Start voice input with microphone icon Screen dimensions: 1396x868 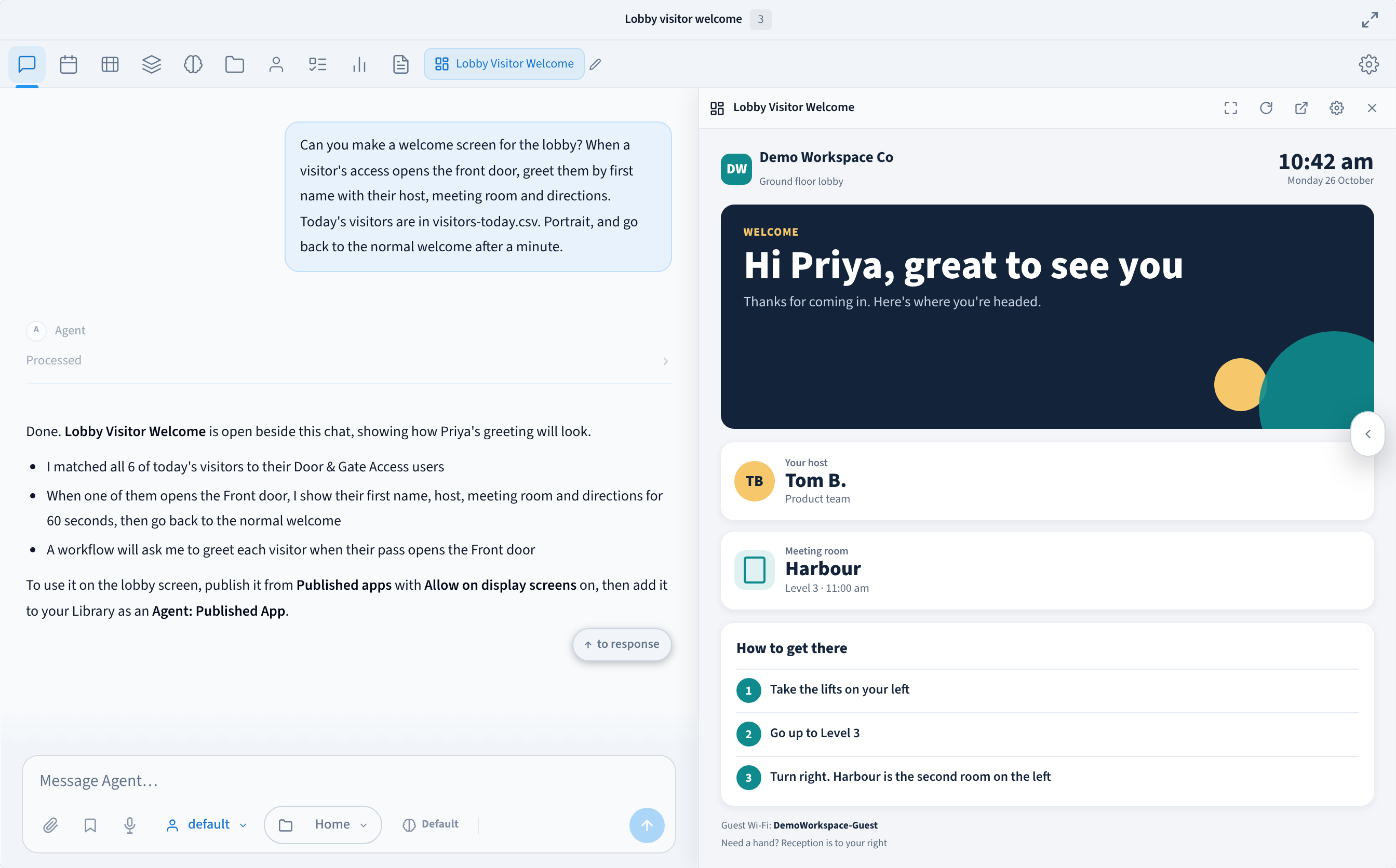pyautogui.click(x=130, y=825)
